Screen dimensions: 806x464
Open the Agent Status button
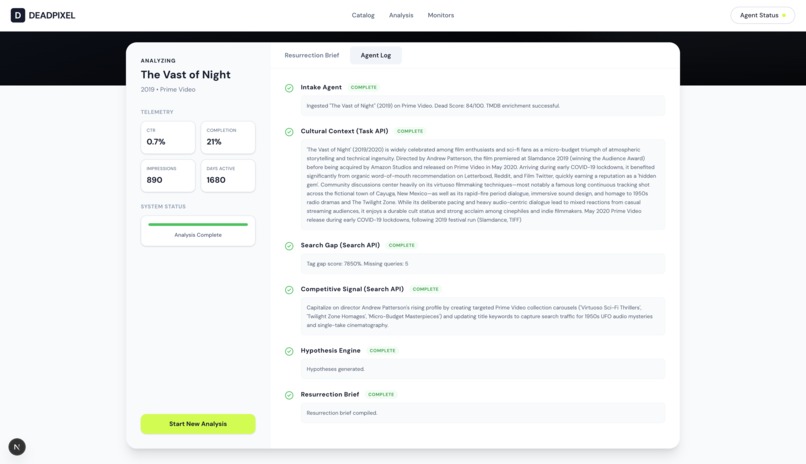click(762, 15)
